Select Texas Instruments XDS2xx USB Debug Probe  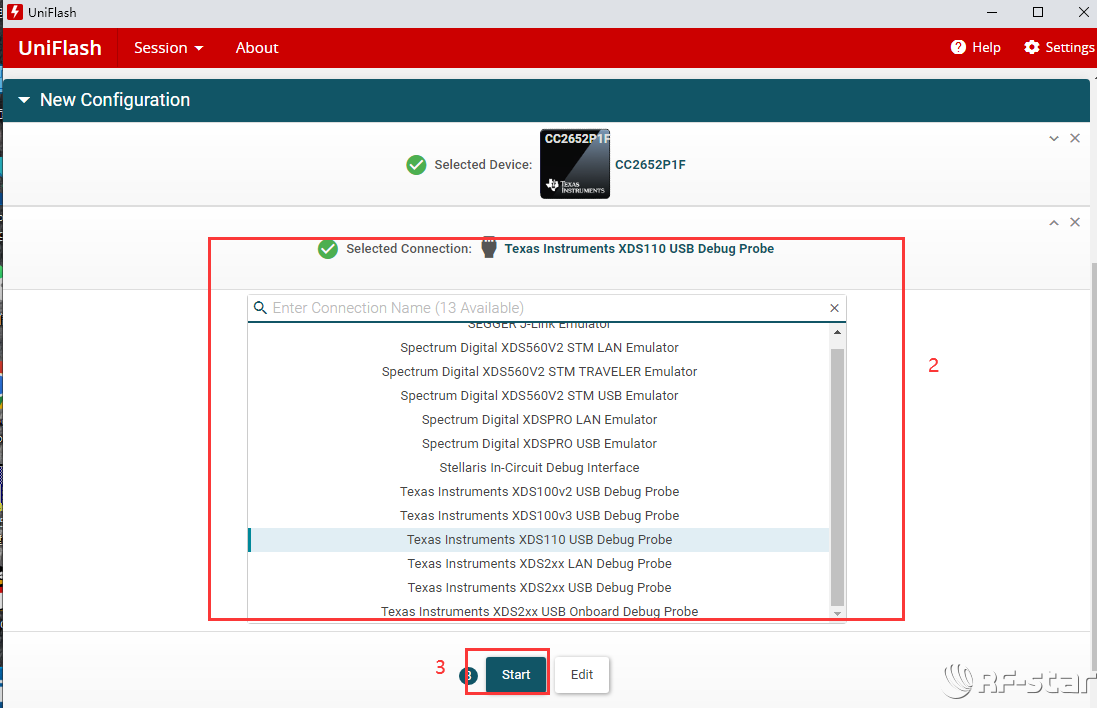(539, 588)
